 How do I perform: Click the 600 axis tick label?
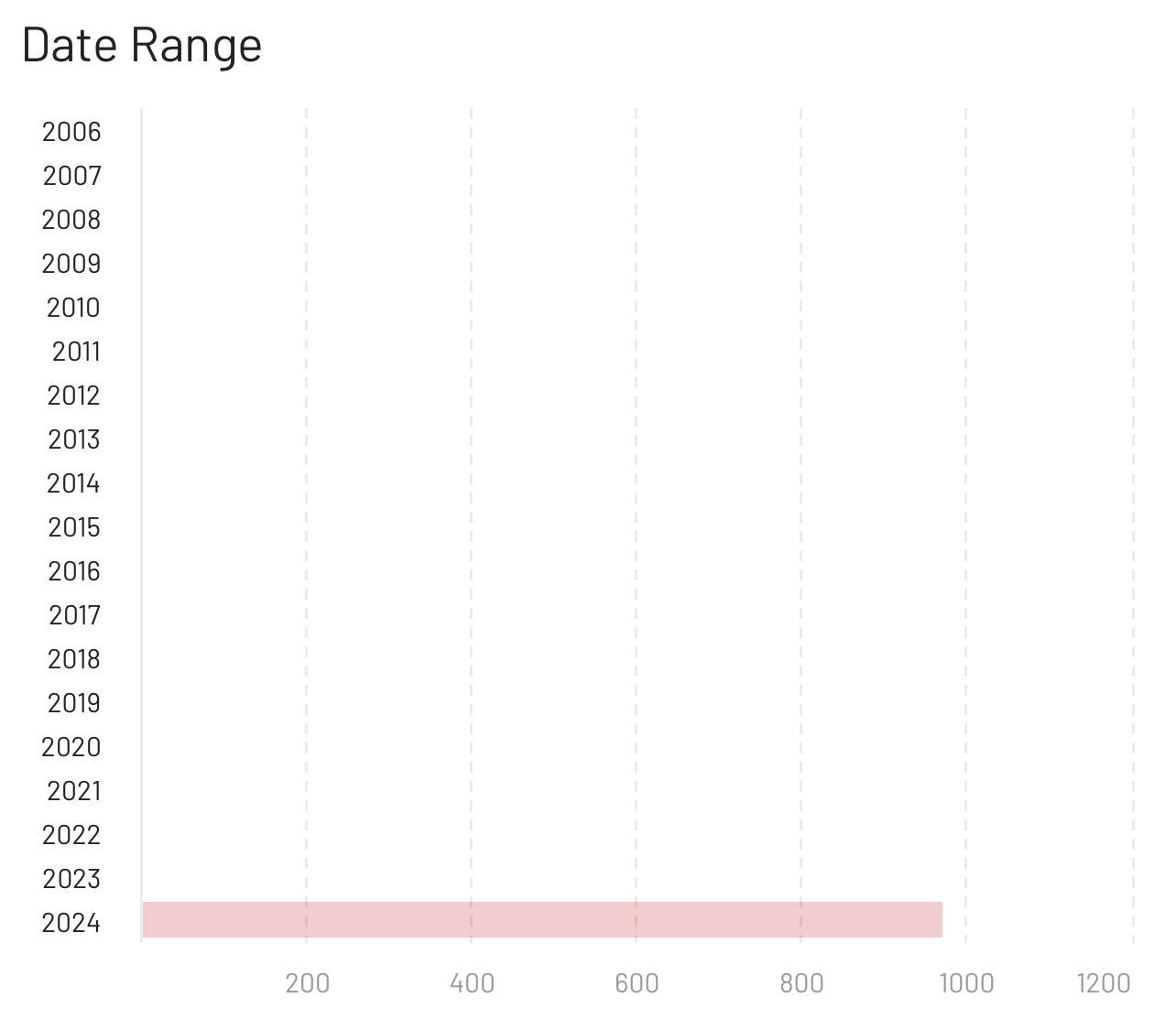[637, 983]
